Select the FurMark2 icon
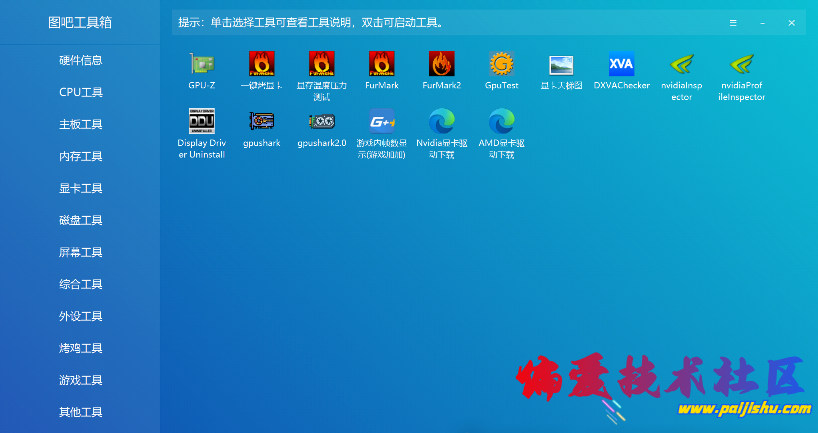This screenshot has height=433, width=818. 442,65
